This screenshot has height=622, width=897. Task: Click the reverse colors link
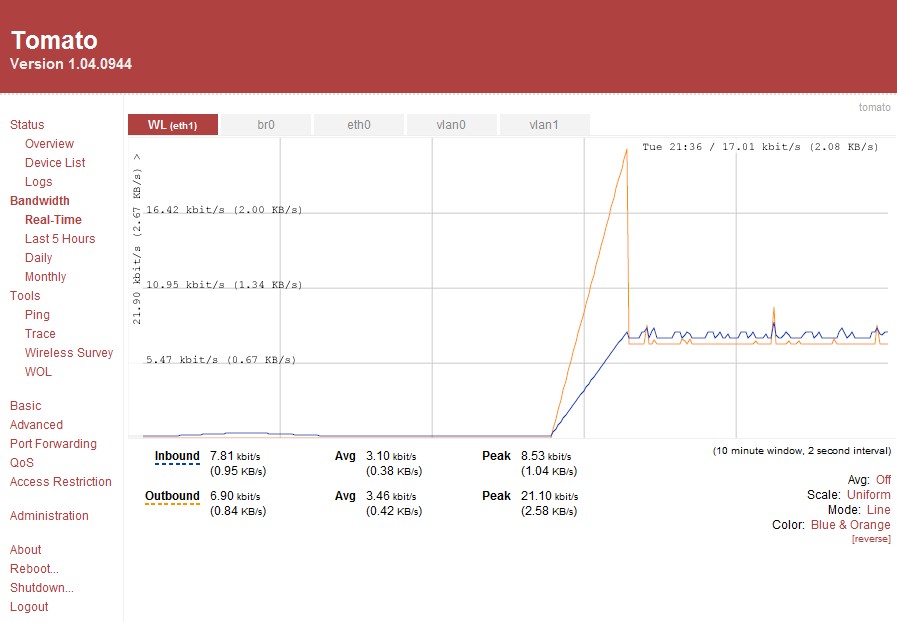pos(870,539)
